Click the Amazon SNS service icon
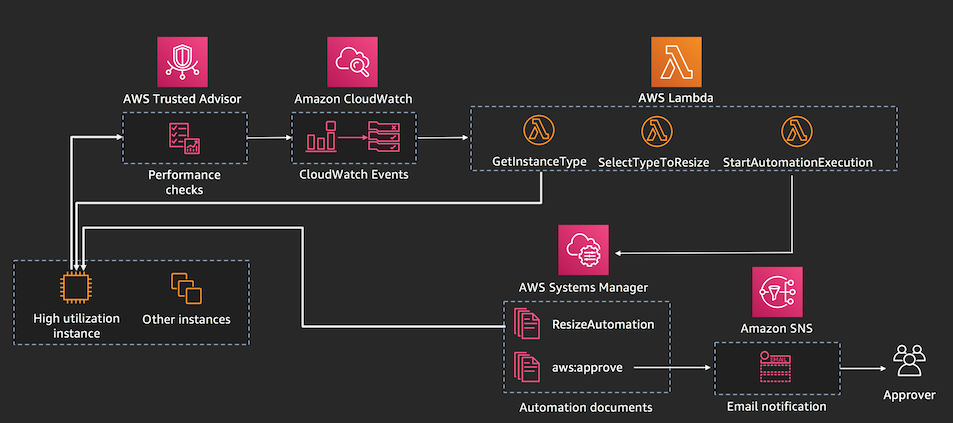This screenshot has width=953, height=423. click(x=777, y=292)
